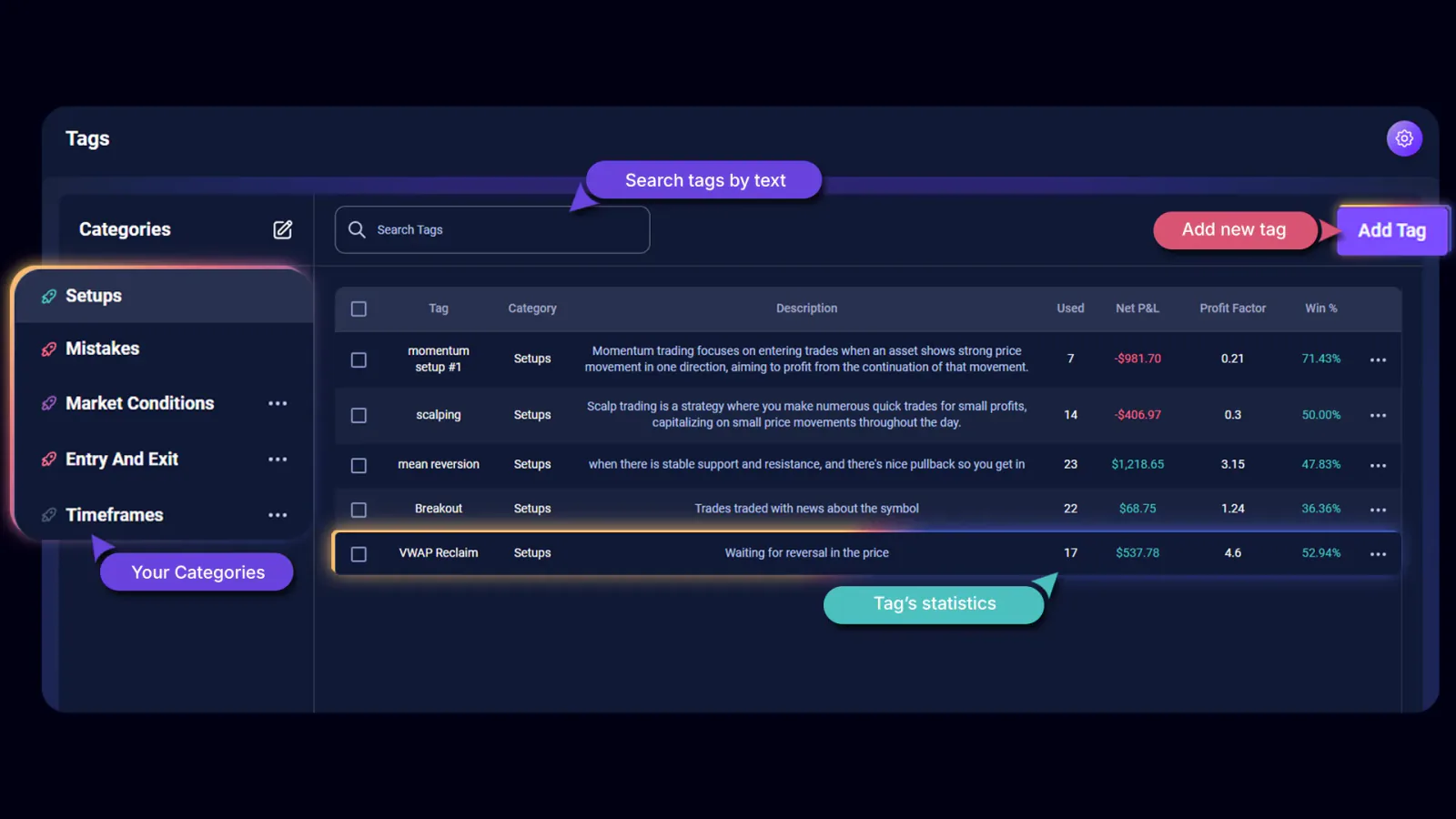Screen dimensions: 1456x819
Task: Select the checkbox on the momentum setup #1 row
Action: pyautogui.click(x=359, y=359)
